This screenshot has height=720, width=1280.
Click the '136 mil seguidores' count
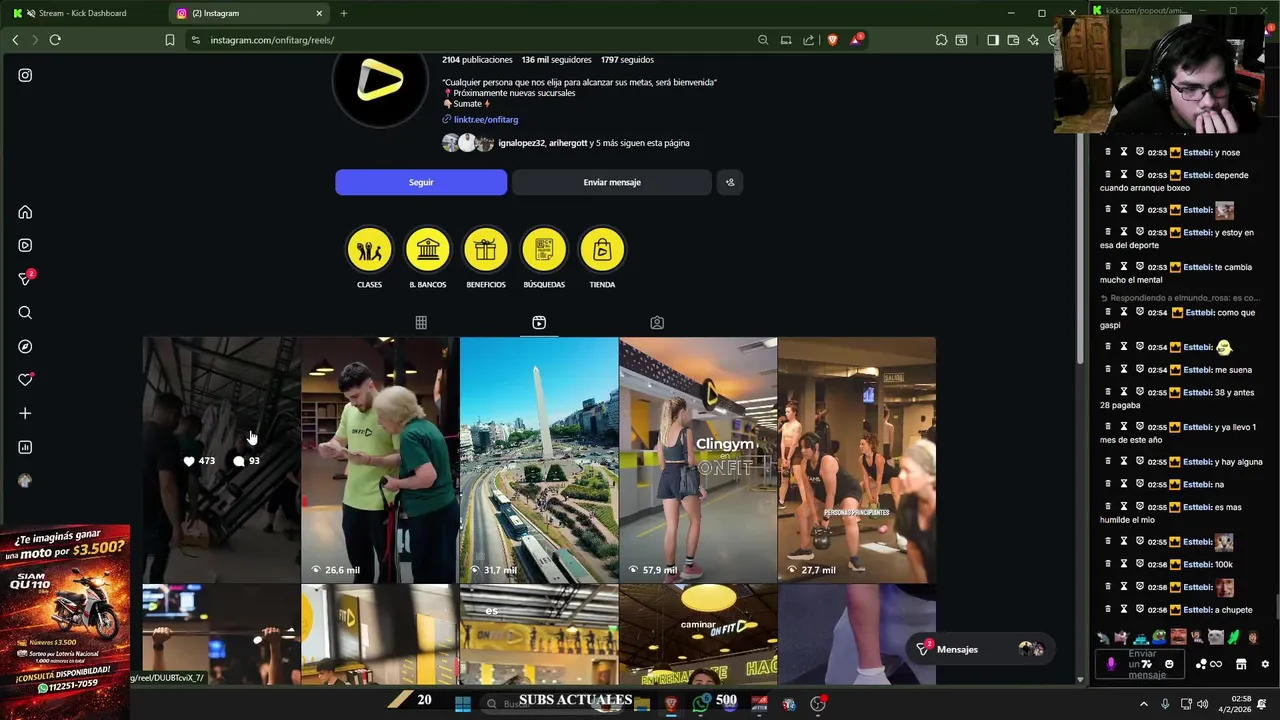coord(556,60)
